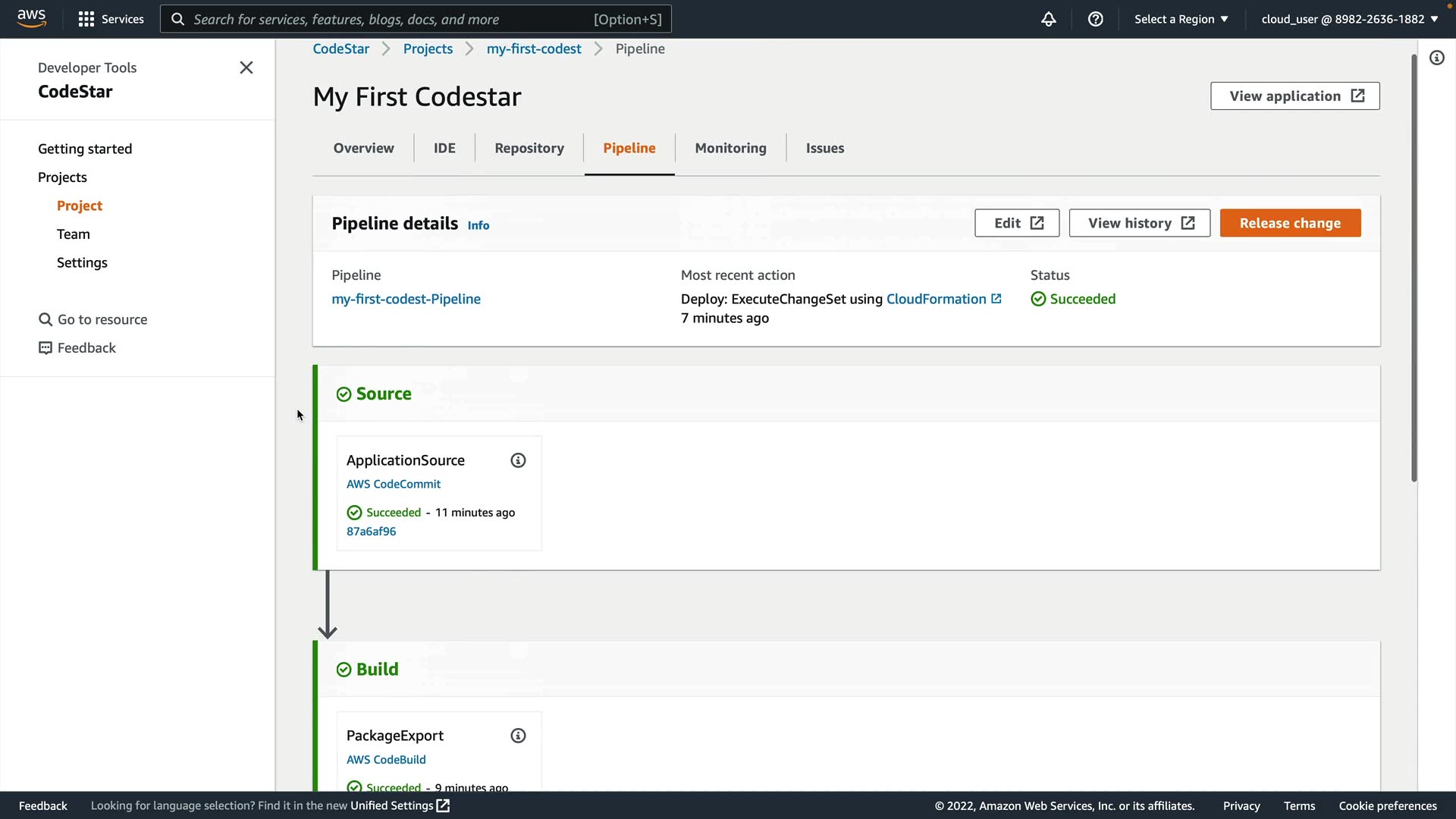Open the help question mark icon
The width and height of the screenshot is (1456, 819).
[1095, 19]
